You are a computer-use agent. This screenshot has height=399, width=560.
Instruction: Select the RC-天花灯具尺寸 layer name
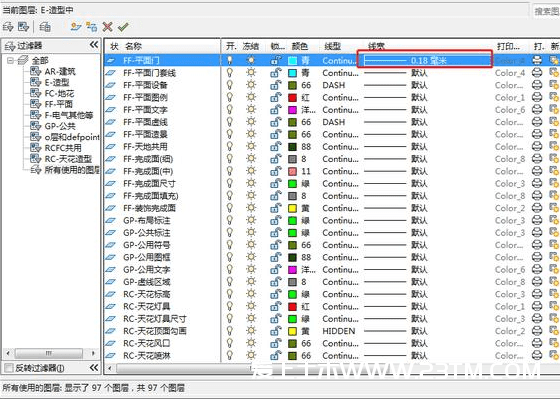(x=155, y=319)
